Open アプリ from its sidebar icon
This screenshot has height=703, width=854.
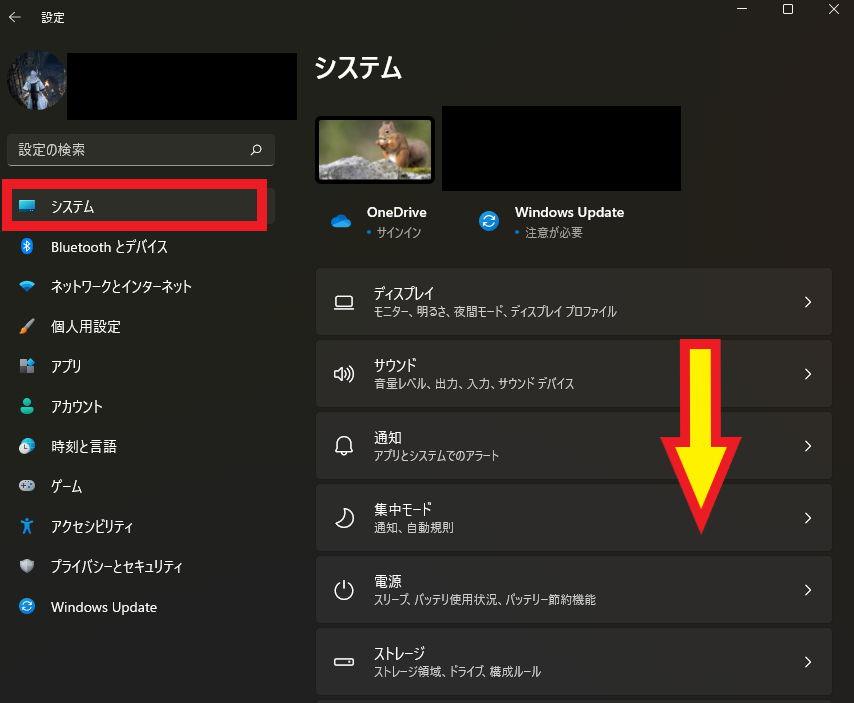[27, 367]
